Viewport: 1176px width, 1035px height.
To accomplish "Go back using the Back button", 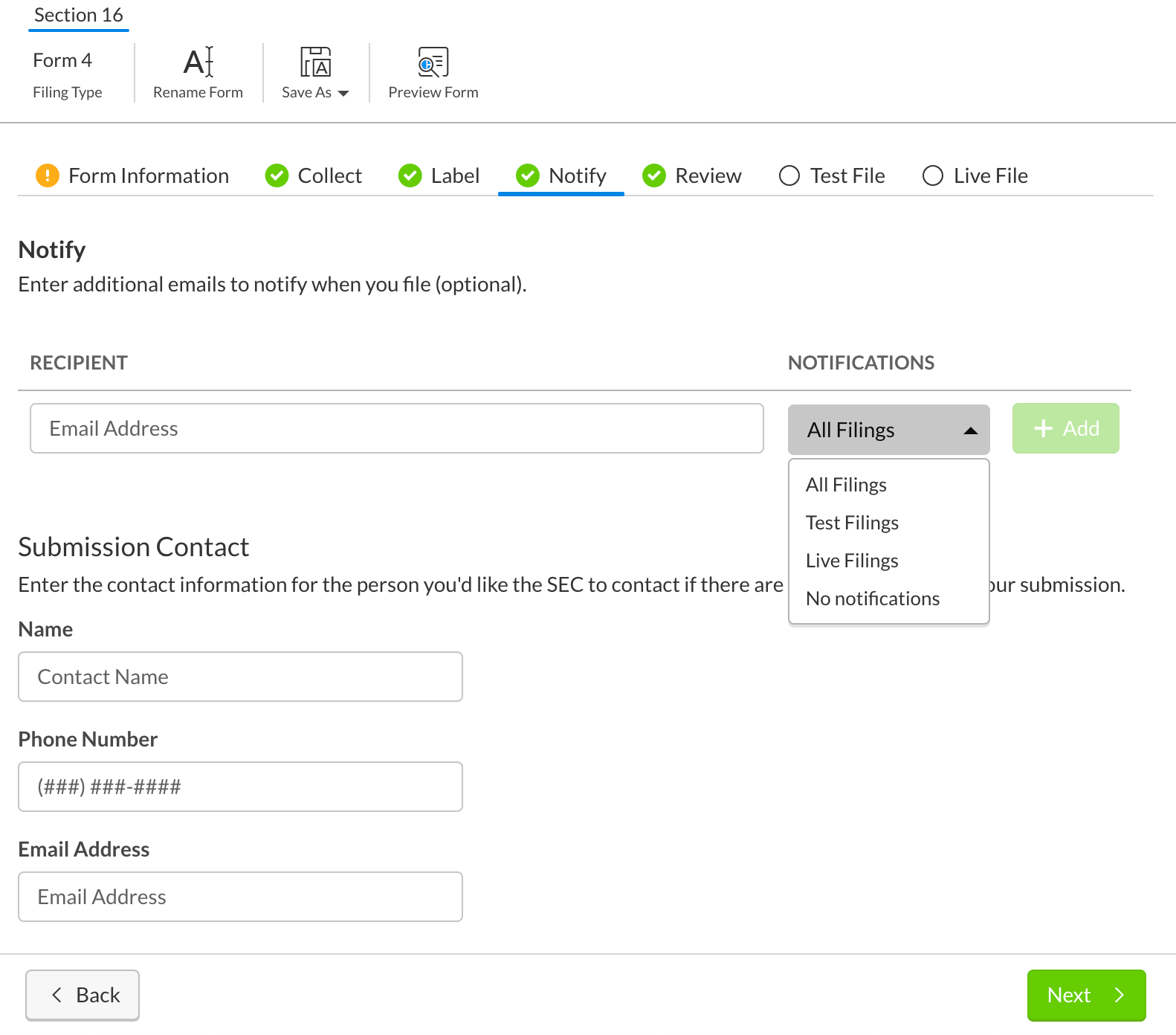I will pyautogui.click(x=83, y=995).
